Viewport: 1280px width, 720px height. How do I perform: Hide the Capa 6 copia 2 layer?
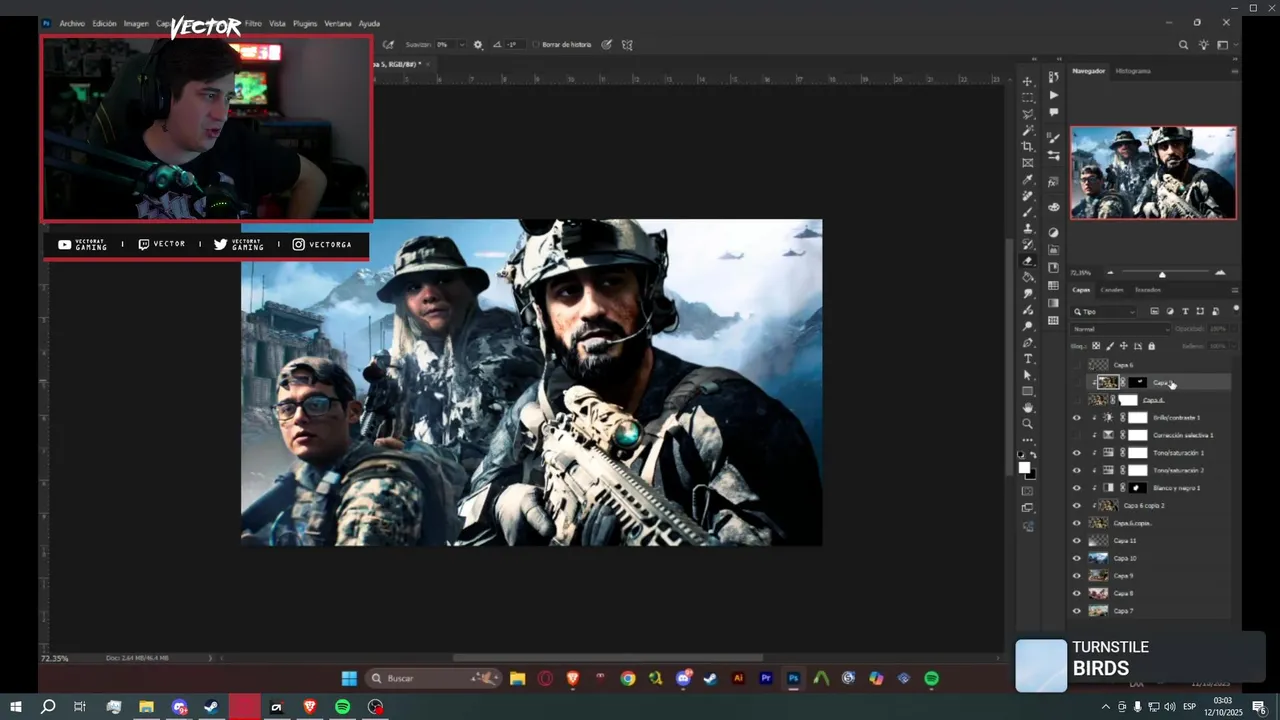(1077, 506)
